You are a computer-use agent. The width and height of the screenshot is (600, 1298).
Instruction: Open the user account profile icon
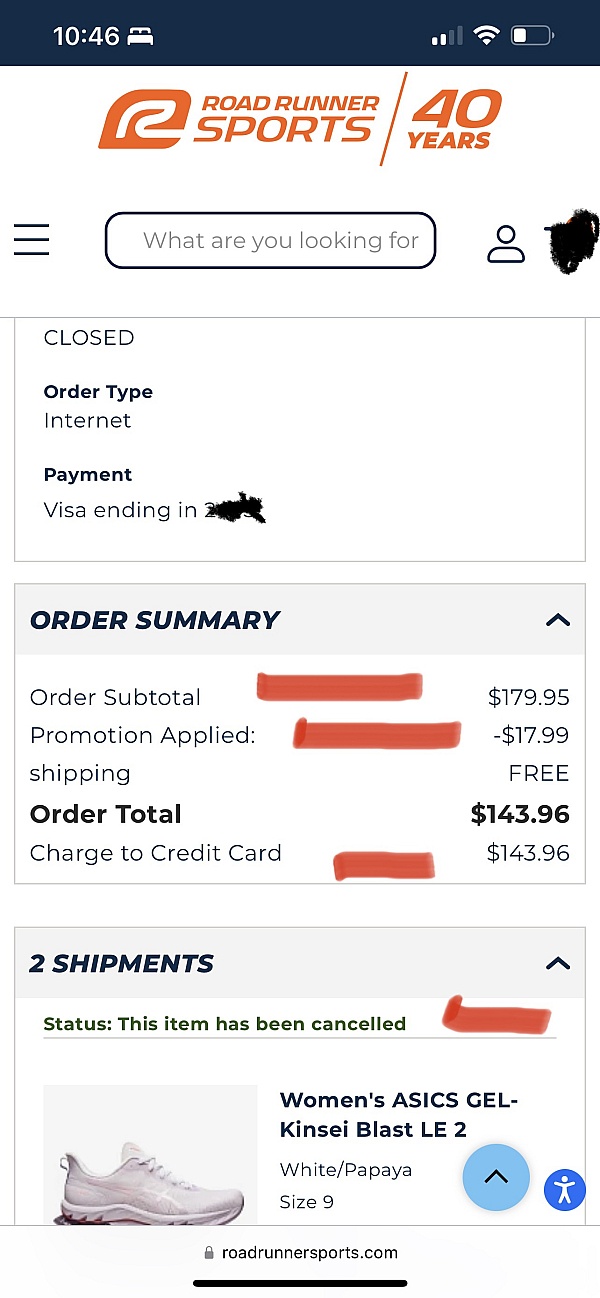click(x=506, y=243)
